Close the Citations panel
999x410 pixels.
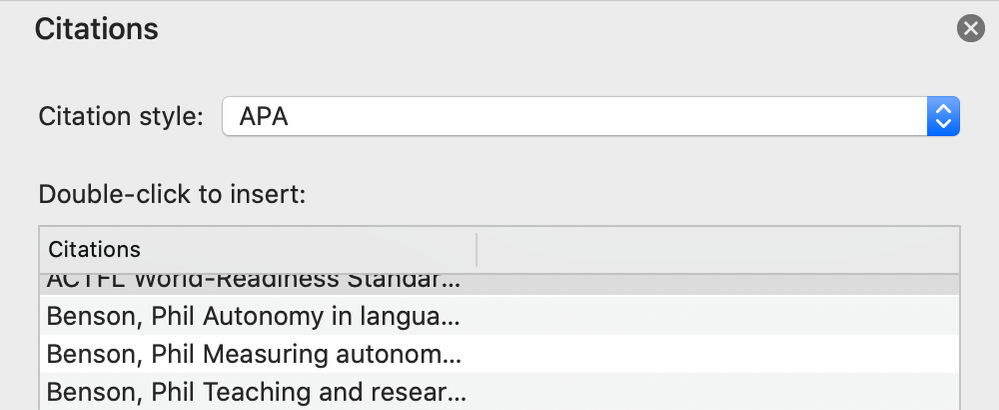coord(970,29)
